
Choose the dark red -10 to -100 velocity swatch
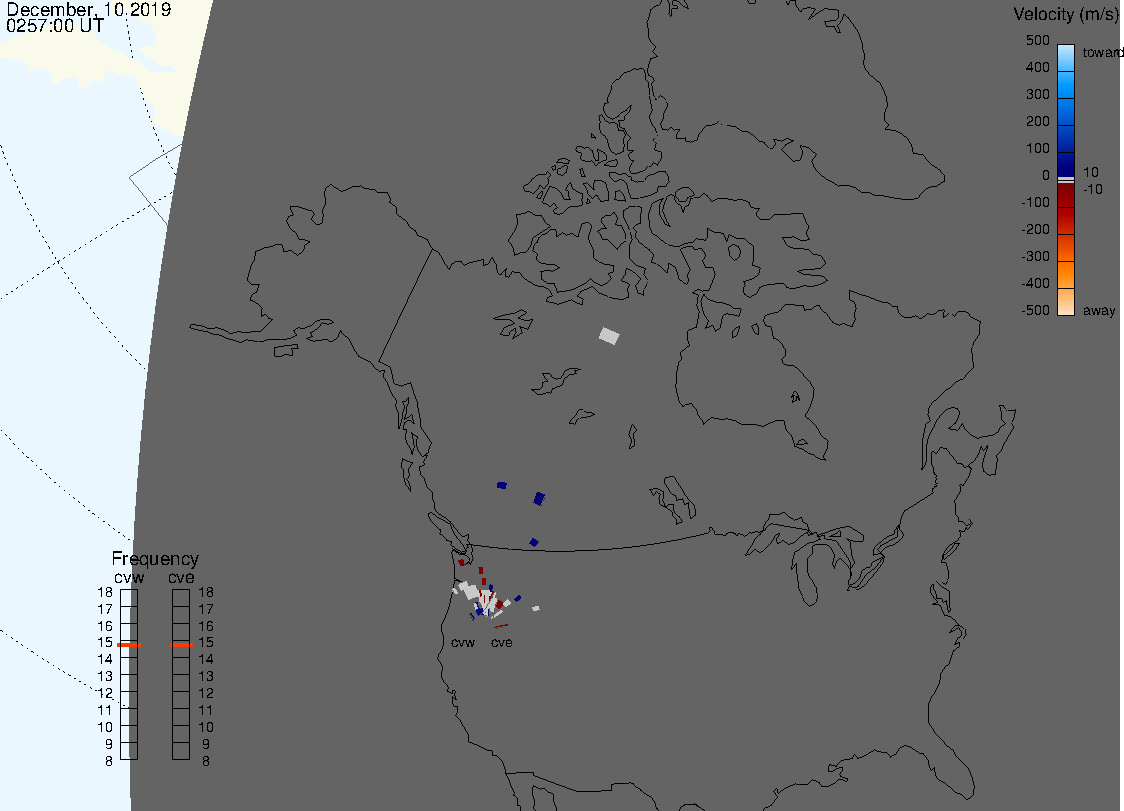[x=1066, y=195]
